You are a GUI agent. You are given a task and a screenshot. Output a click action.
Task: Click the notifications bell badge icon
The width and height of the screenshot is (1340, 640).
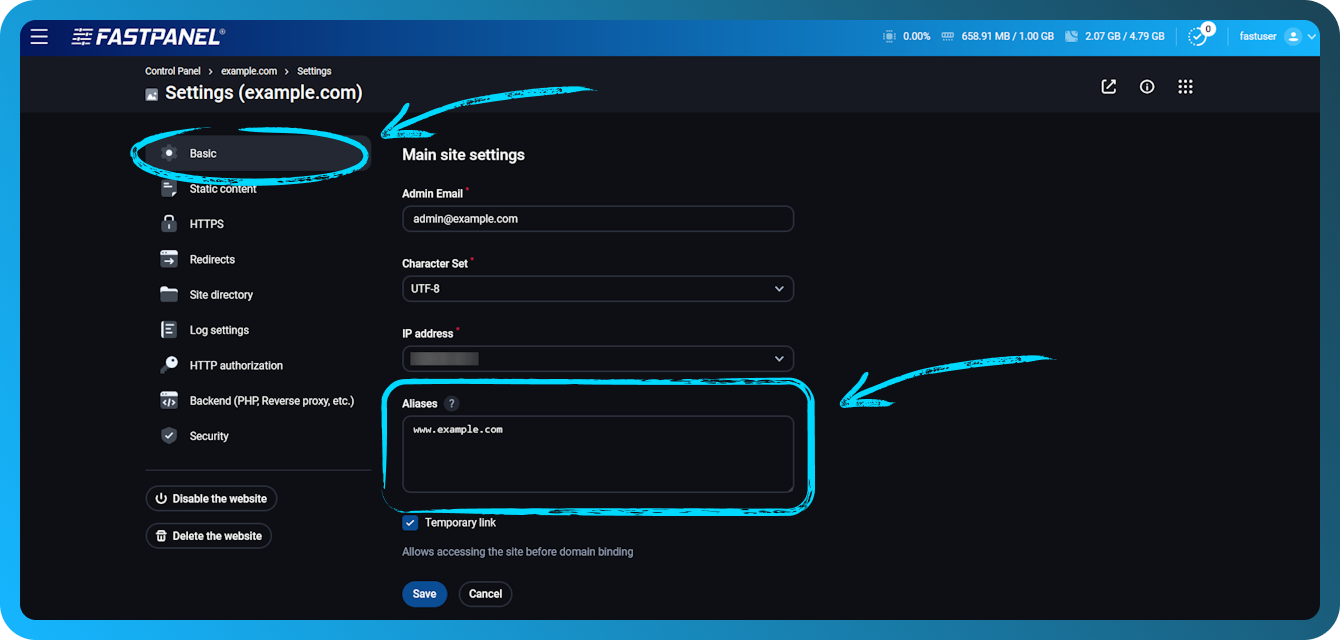point(1199,35)
